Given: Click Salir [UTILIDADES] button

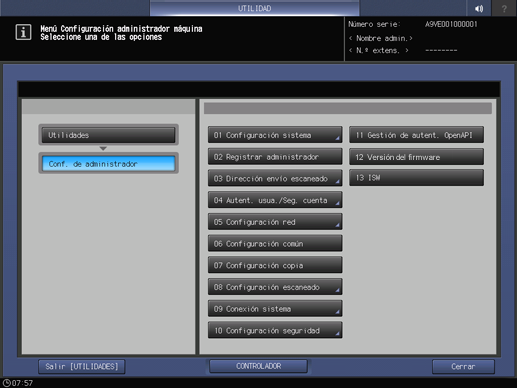Looking at the screenshot, I should [82, 366].
